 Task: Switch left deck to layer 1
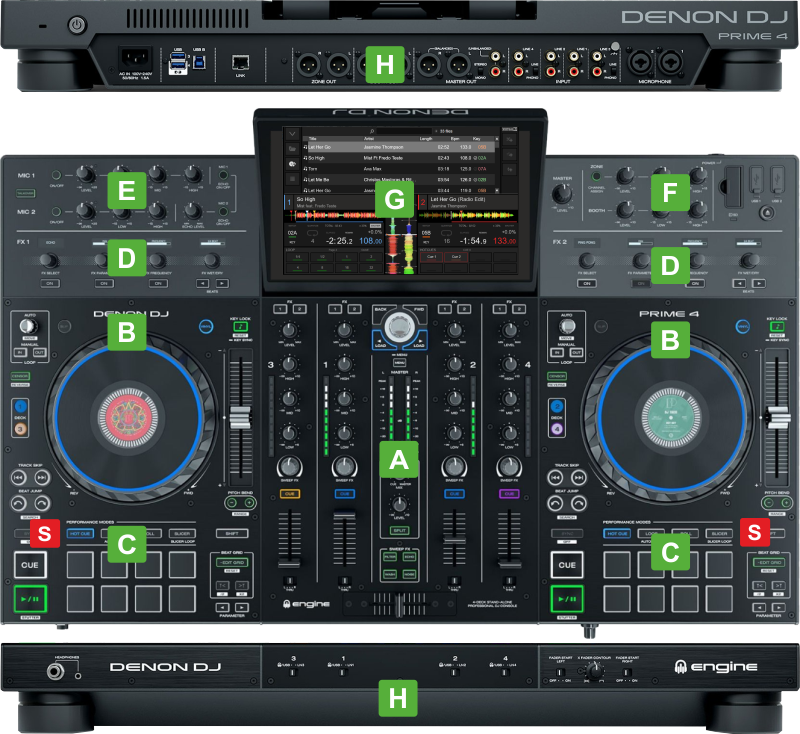20,407
